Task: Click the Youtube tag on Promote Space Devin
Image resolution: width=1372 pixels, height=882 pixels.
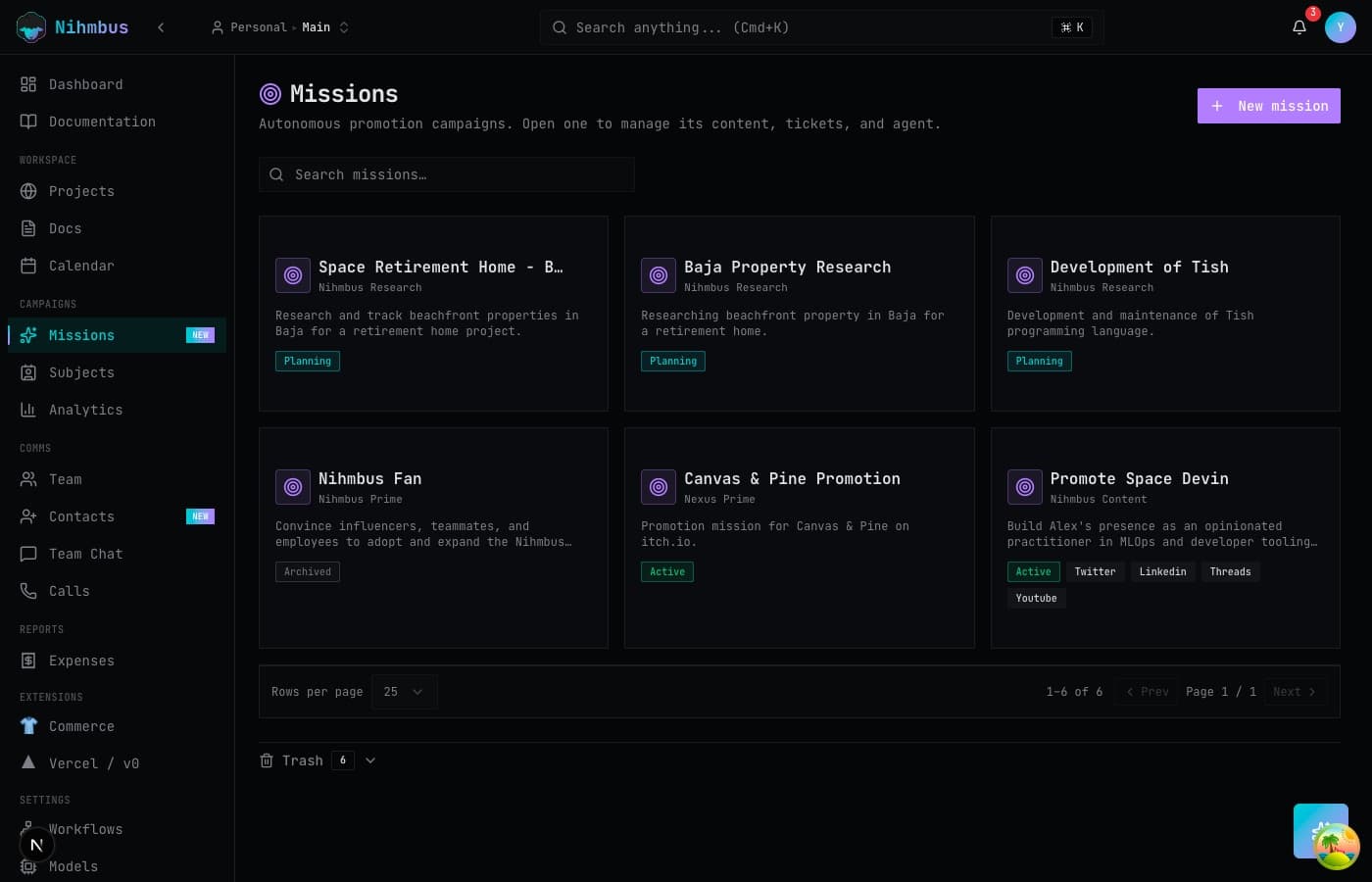Action: [1036, 598]
